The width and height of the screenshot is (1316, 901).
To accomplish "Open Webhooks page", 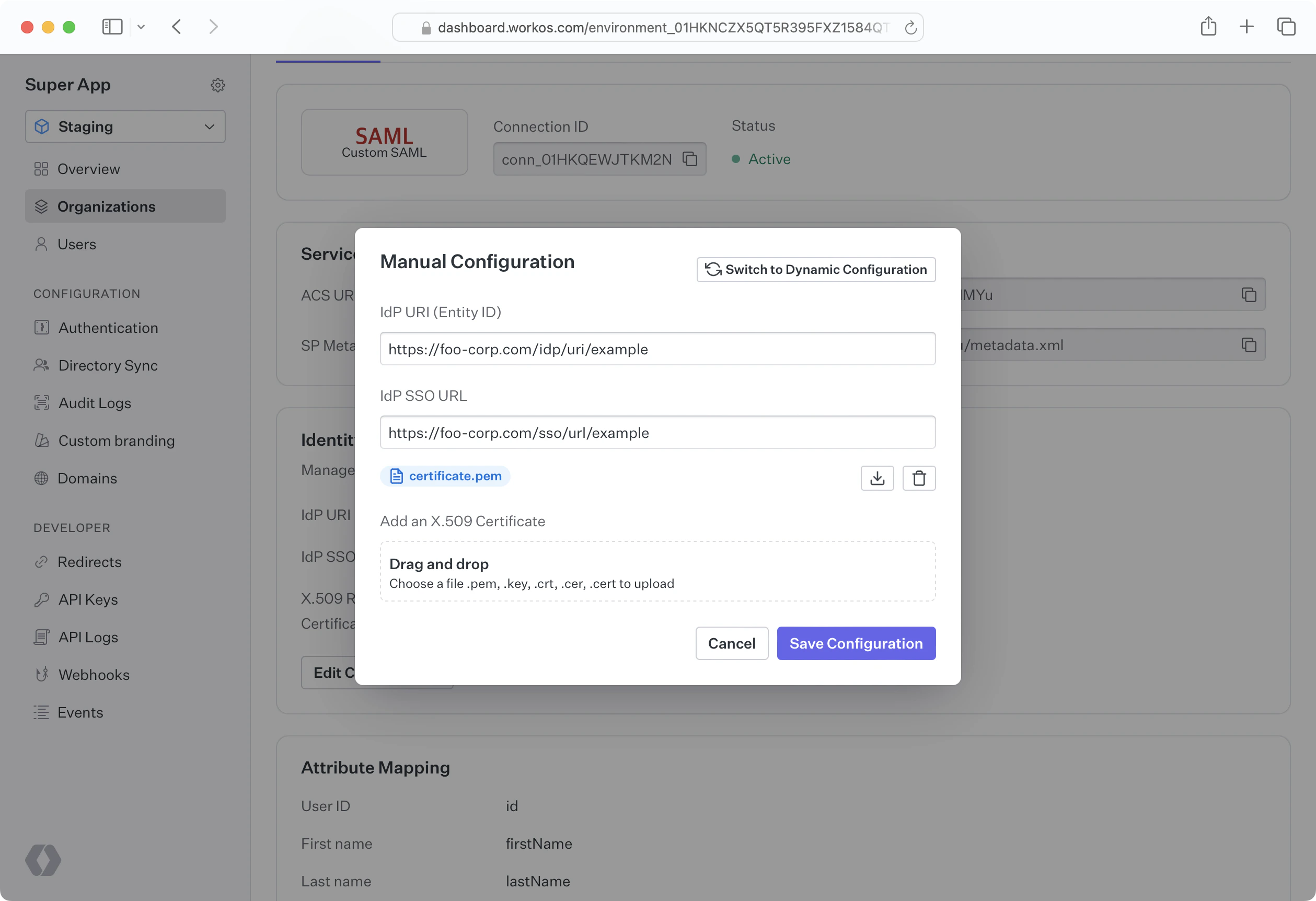I will click(x=125, y=675).
